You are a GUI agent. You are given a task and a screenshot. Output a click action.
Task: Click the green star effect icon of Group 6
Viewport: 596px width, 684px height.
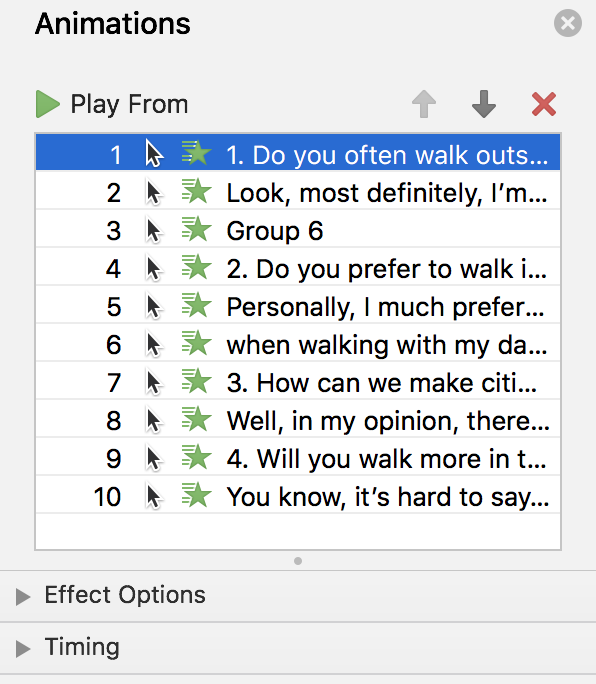197,229
